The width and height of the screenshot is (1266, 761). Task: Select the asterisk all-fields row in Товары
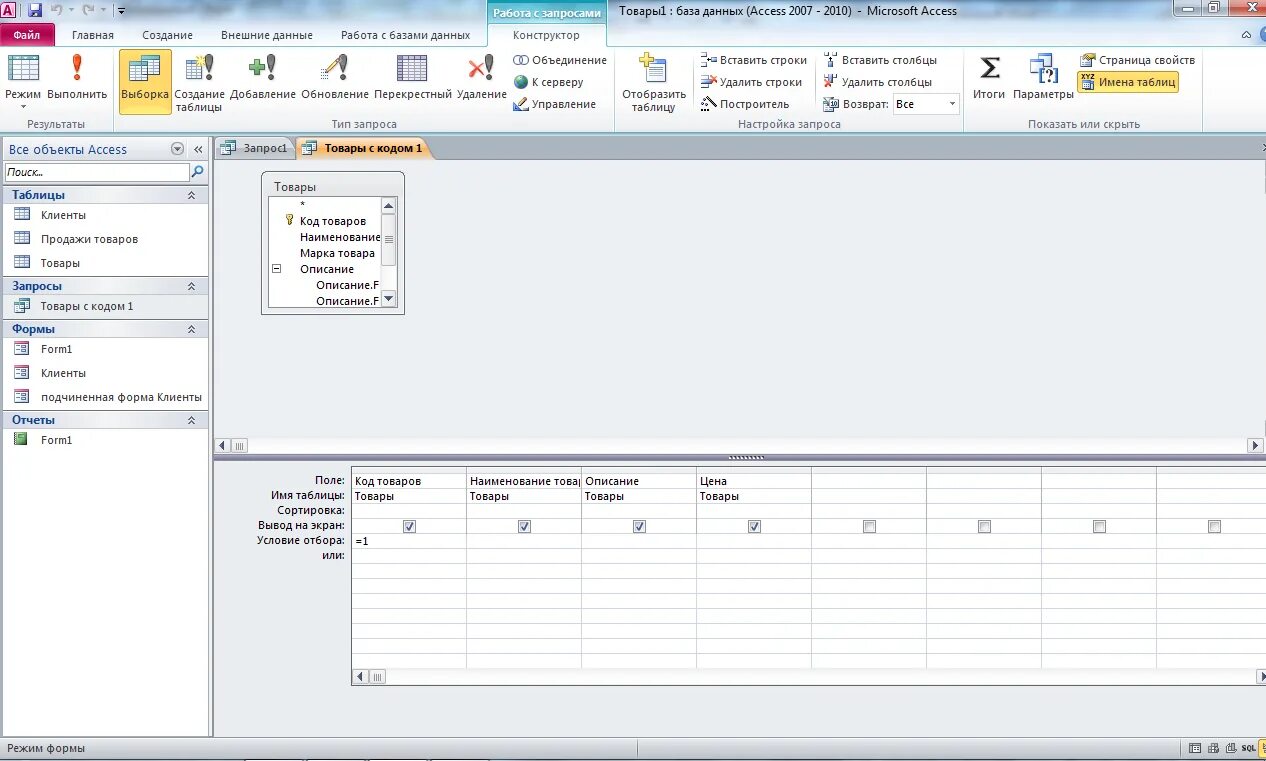[302, 205]
